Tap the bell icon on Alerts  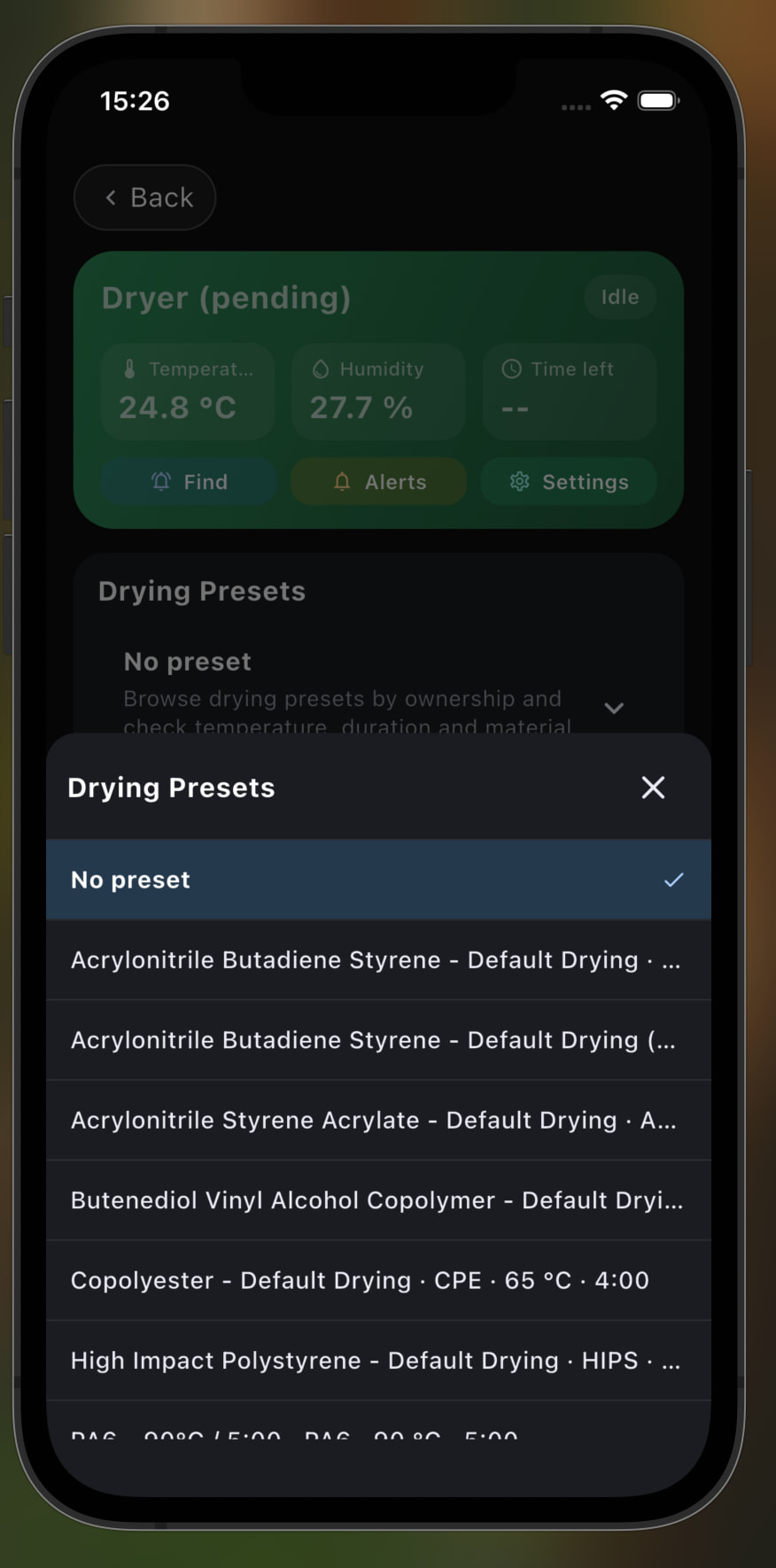pos(342,482)
